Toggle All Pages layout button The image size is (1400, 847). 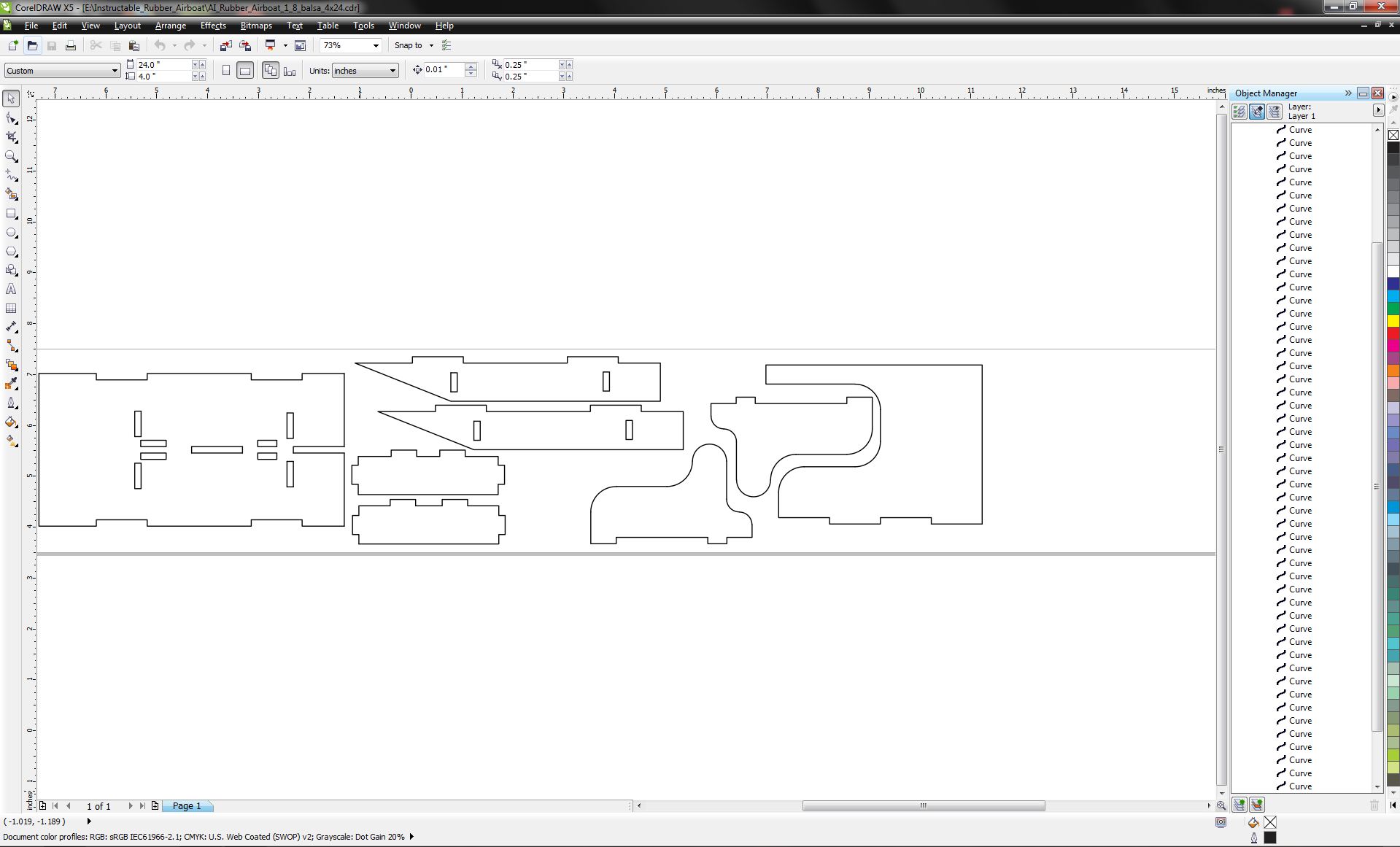click(x=271, y=71)
